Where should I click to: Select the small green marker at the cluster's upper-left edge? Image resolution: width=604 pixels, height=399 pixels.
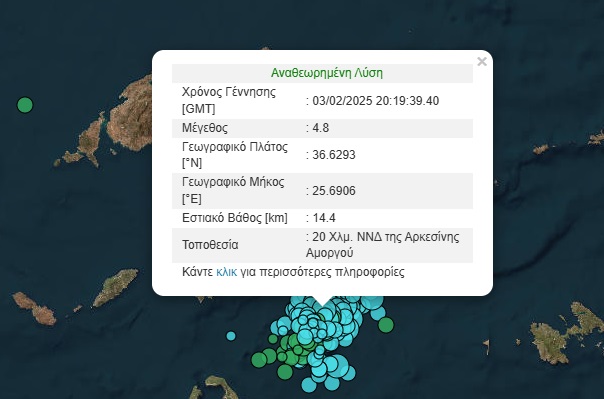pos(273,339)
